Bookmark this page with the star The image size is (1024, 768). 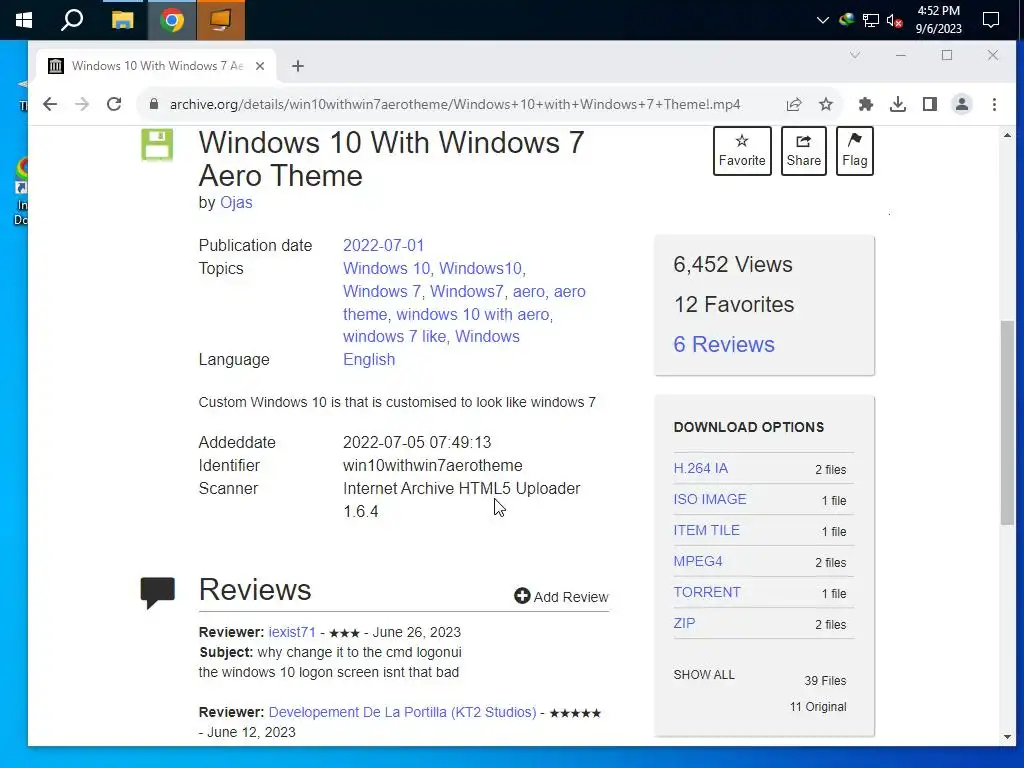pyautogui.click(x=826, y=104)
